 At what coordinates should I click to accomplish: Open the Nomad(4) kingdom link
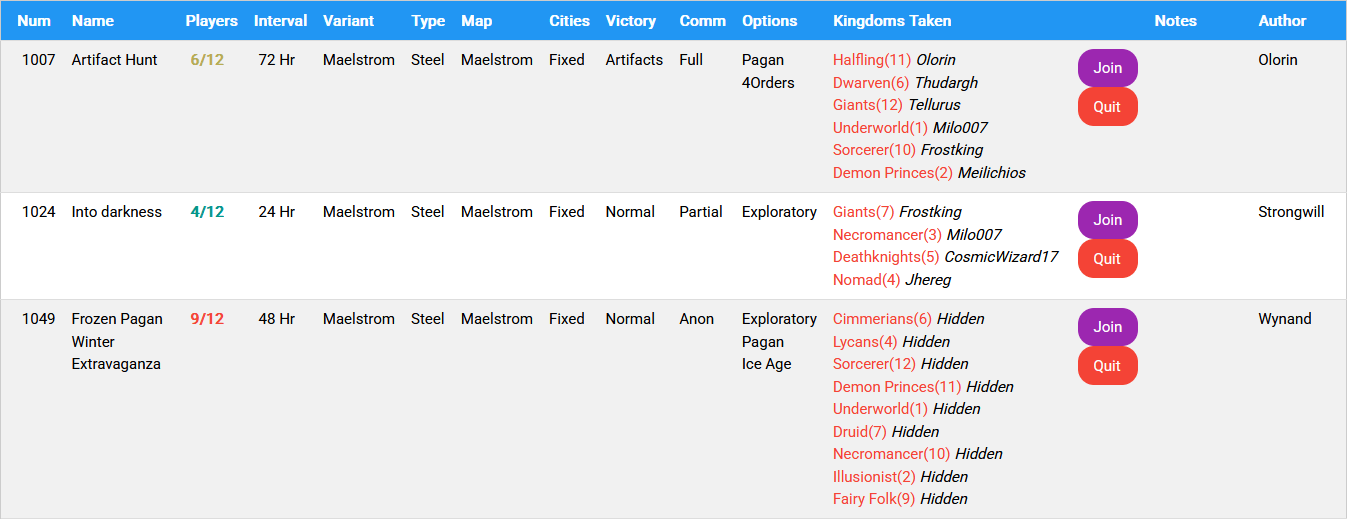[x=866, y=280]
